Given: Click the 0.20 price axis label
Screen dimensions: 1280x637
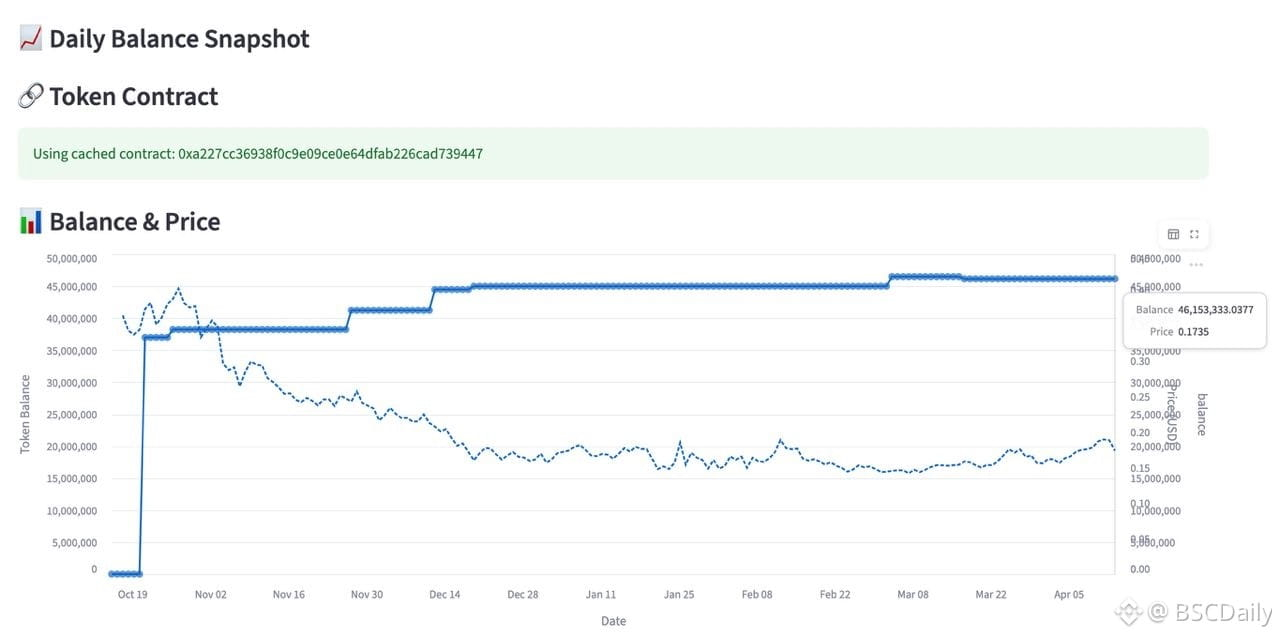Looking at the screenshot, I should coord(1139,433).
